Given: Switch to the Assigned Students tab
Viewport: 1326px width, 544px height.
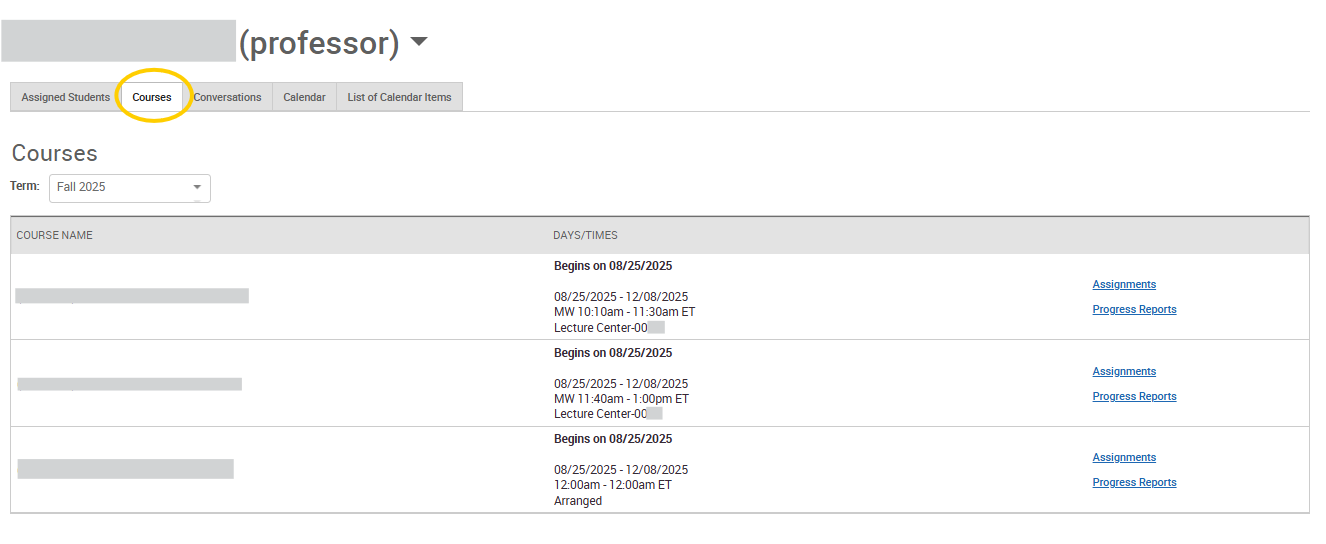Looking at the screenshot, I should (x=66, y=97).
